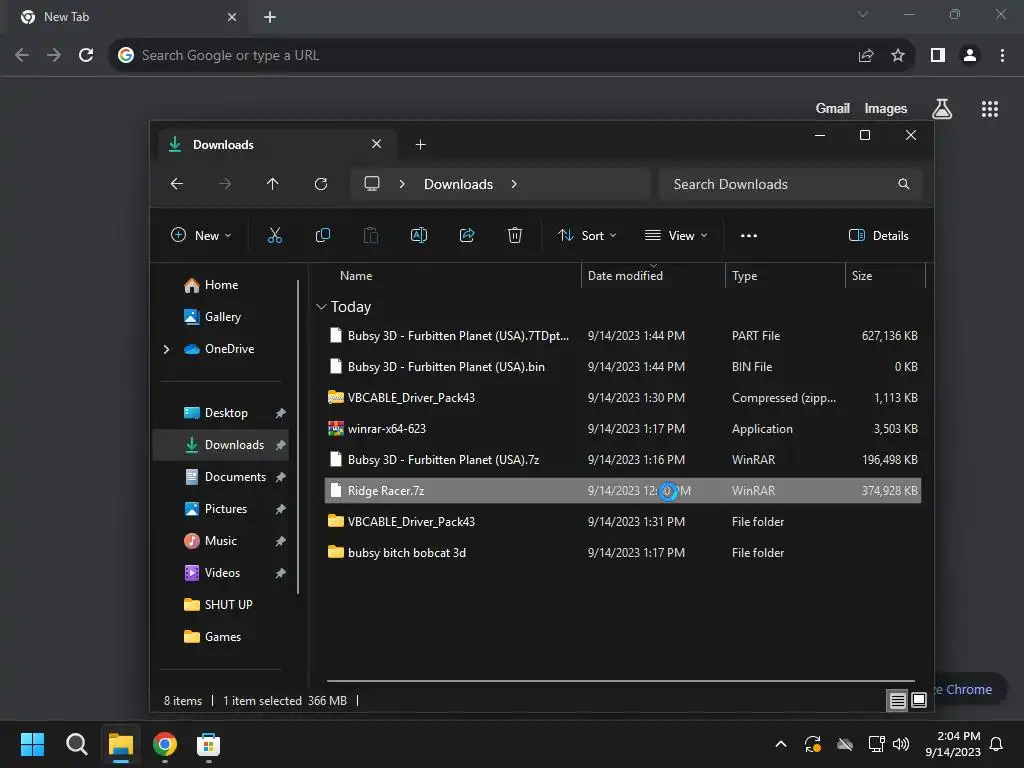Open the See more ellipsis menu
Screen dimensions: 1024x768
(748, 236)
